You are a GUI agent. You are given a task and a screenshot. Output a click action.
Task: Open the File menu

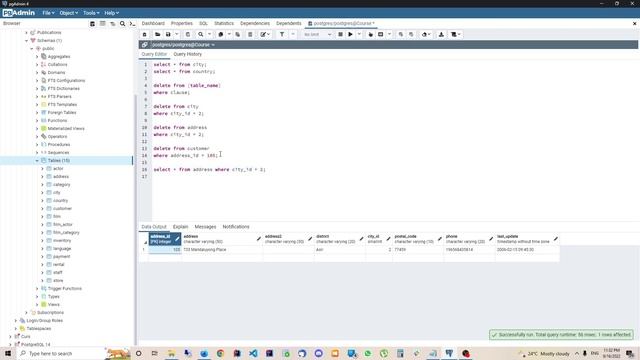click(48, 13)
